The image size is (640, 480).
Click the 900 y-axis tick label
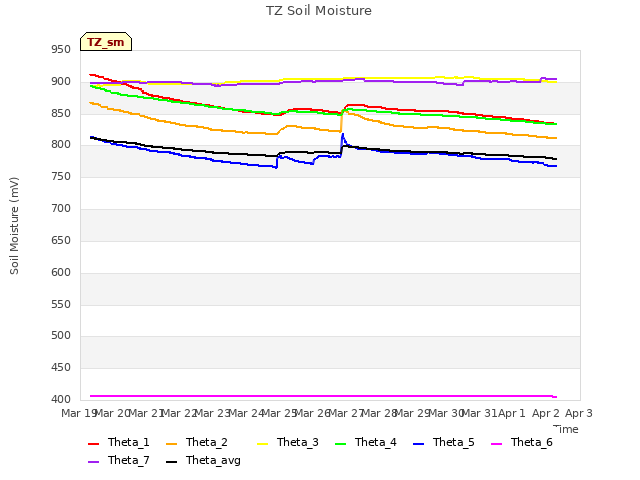coord(61,82)
